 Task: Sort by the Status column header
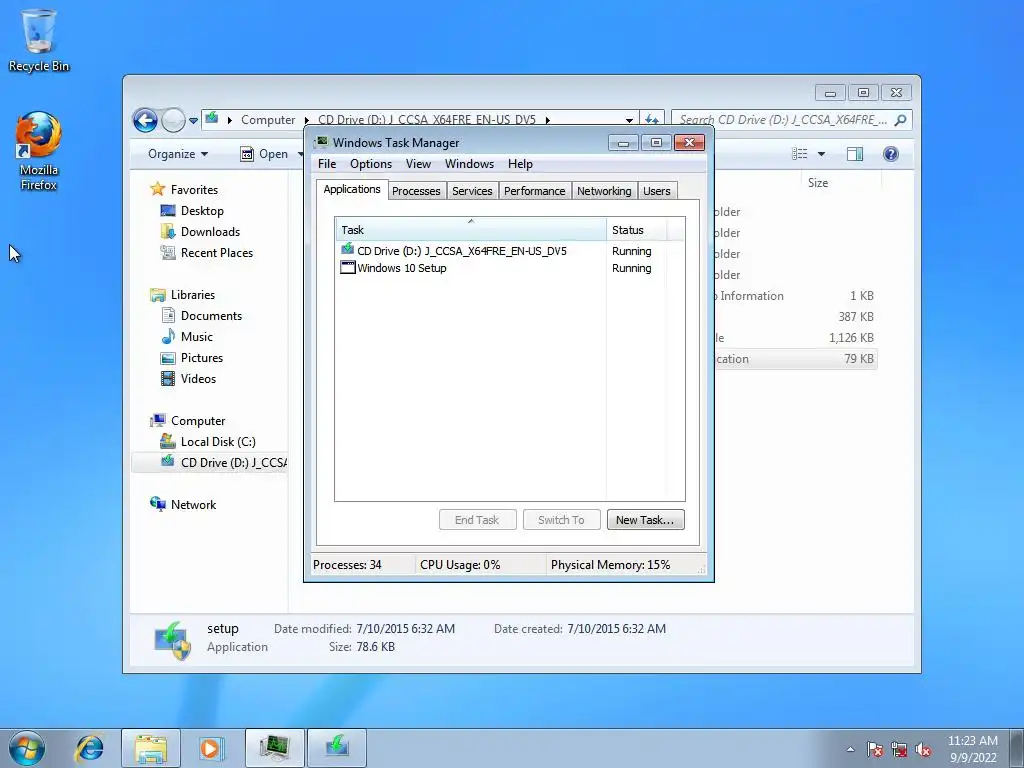click(x=636, y=230)
